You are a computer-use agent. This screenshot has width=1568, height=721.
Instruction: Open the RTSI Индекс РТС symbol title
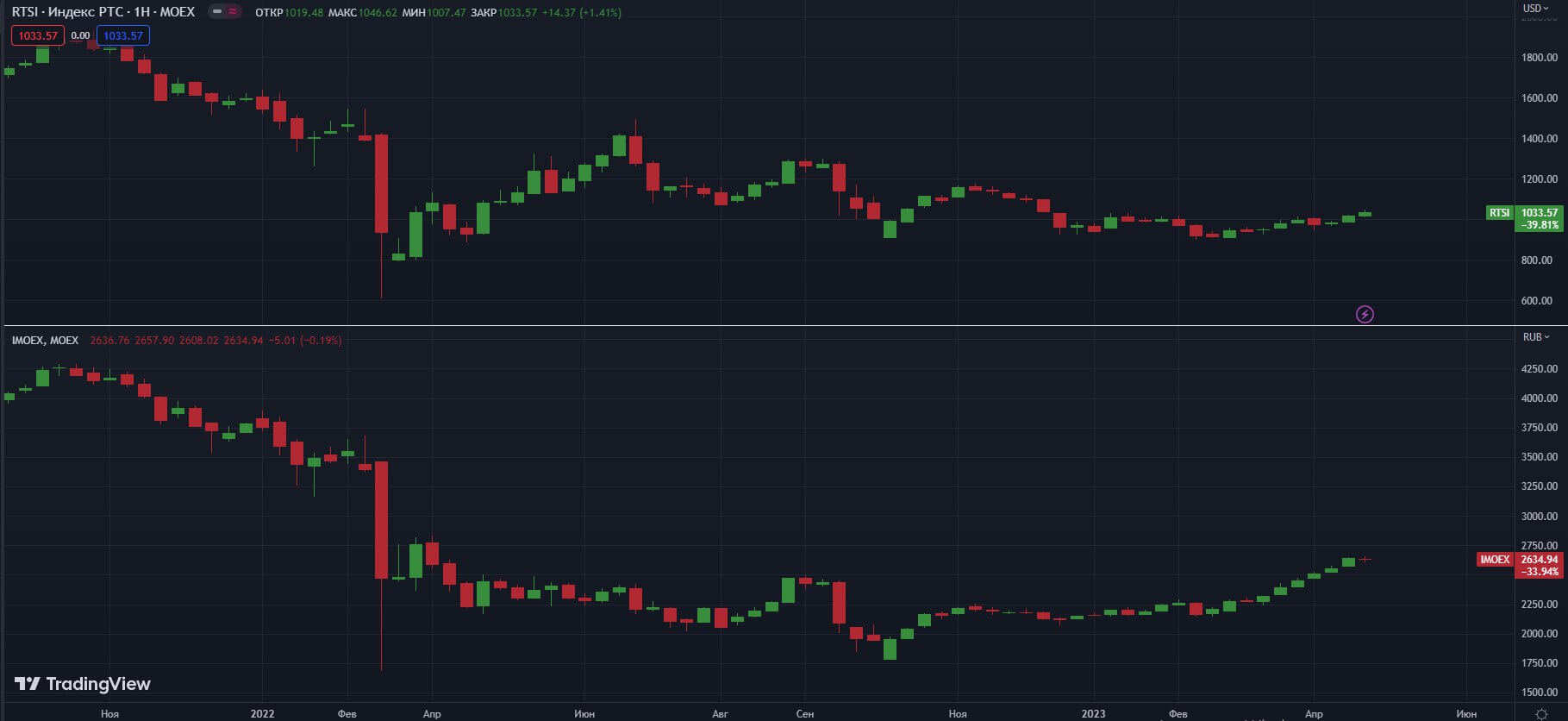(103, 12)
